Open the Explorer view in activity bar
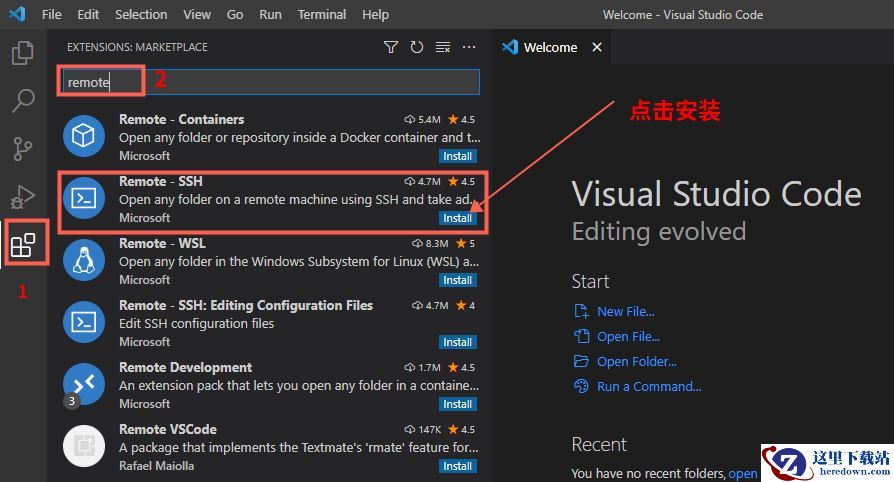 23,52
